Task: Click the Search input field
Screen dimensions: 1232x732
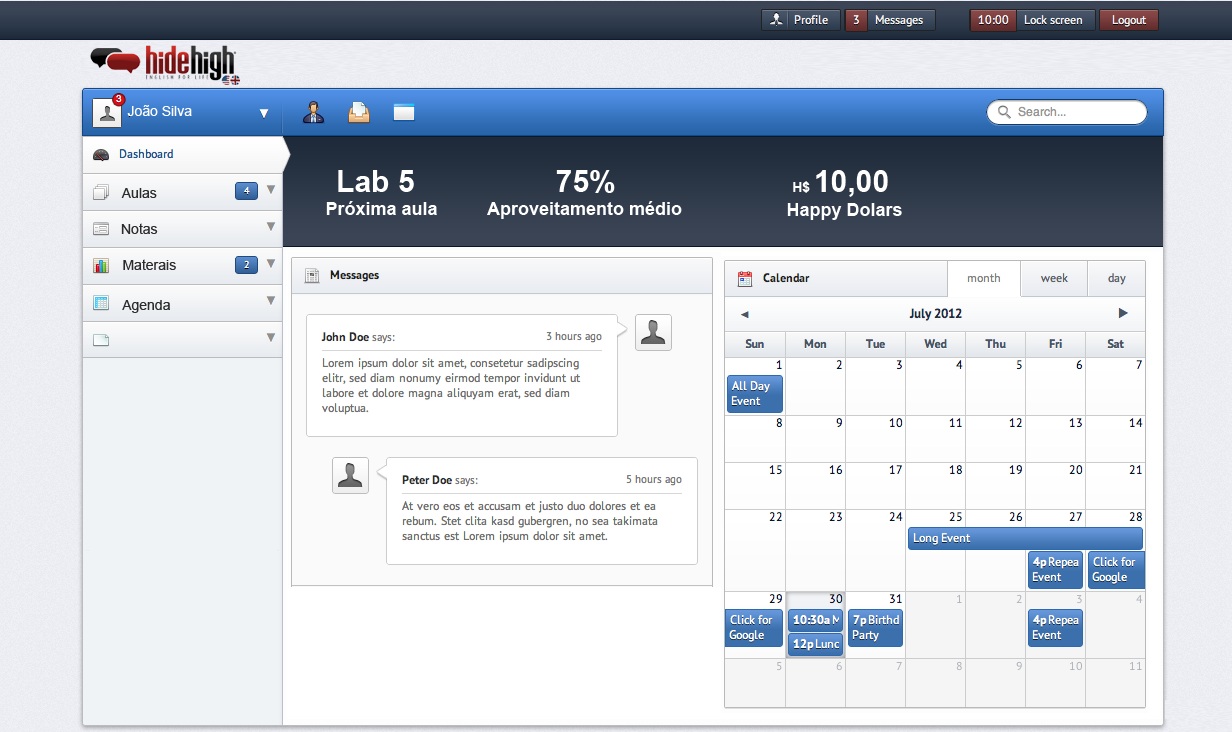Action: coord(1066,112)
